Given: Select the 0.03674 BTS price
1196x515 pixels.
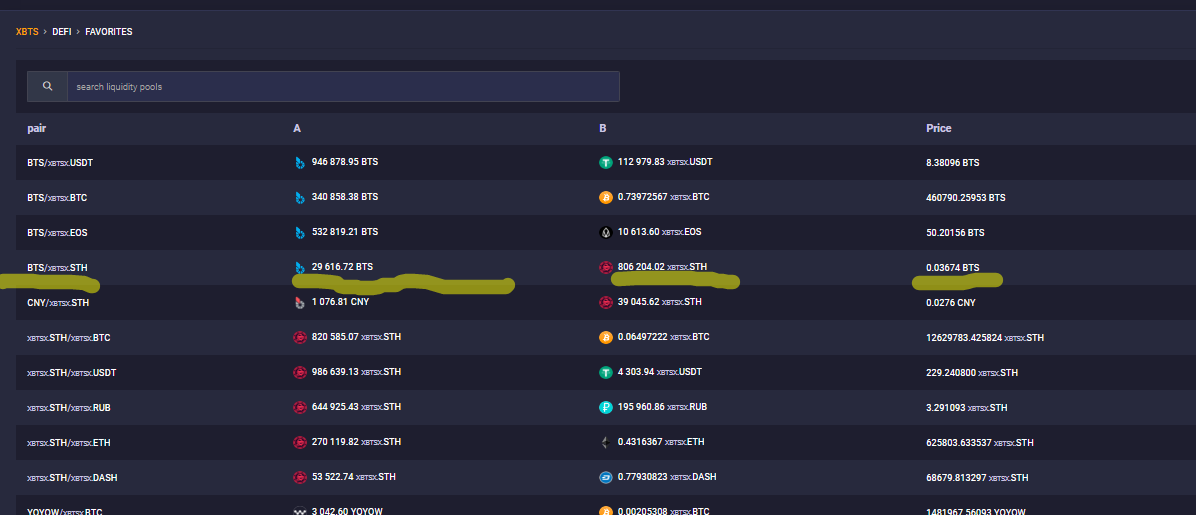Looking at the screenshot, I should click(x=953, y=268).
